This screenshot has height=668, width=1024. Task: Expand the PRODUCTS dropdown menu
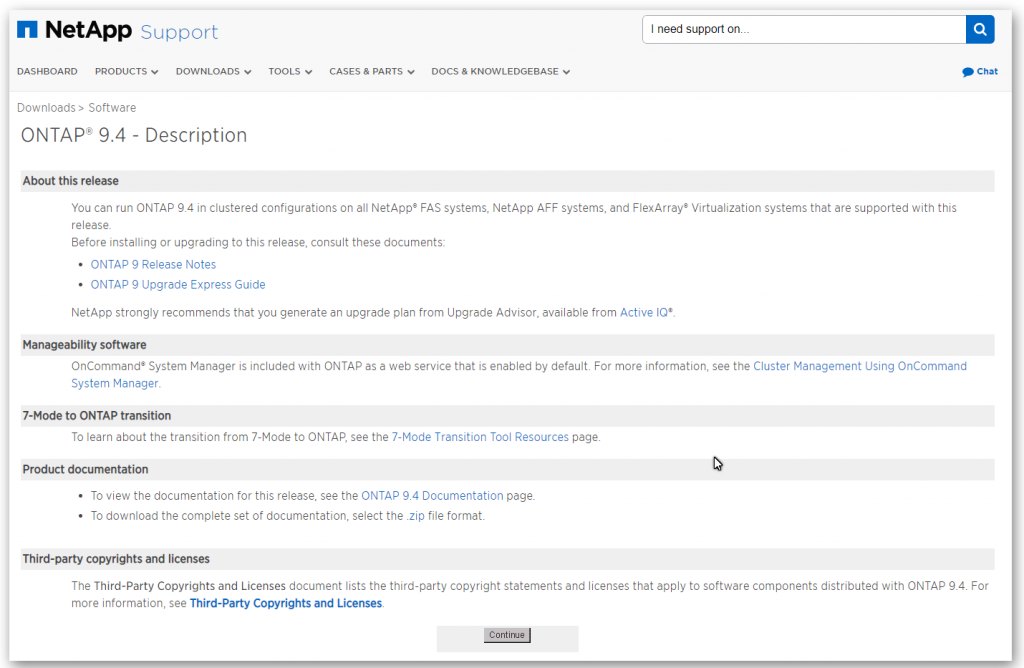click(125, 71)
